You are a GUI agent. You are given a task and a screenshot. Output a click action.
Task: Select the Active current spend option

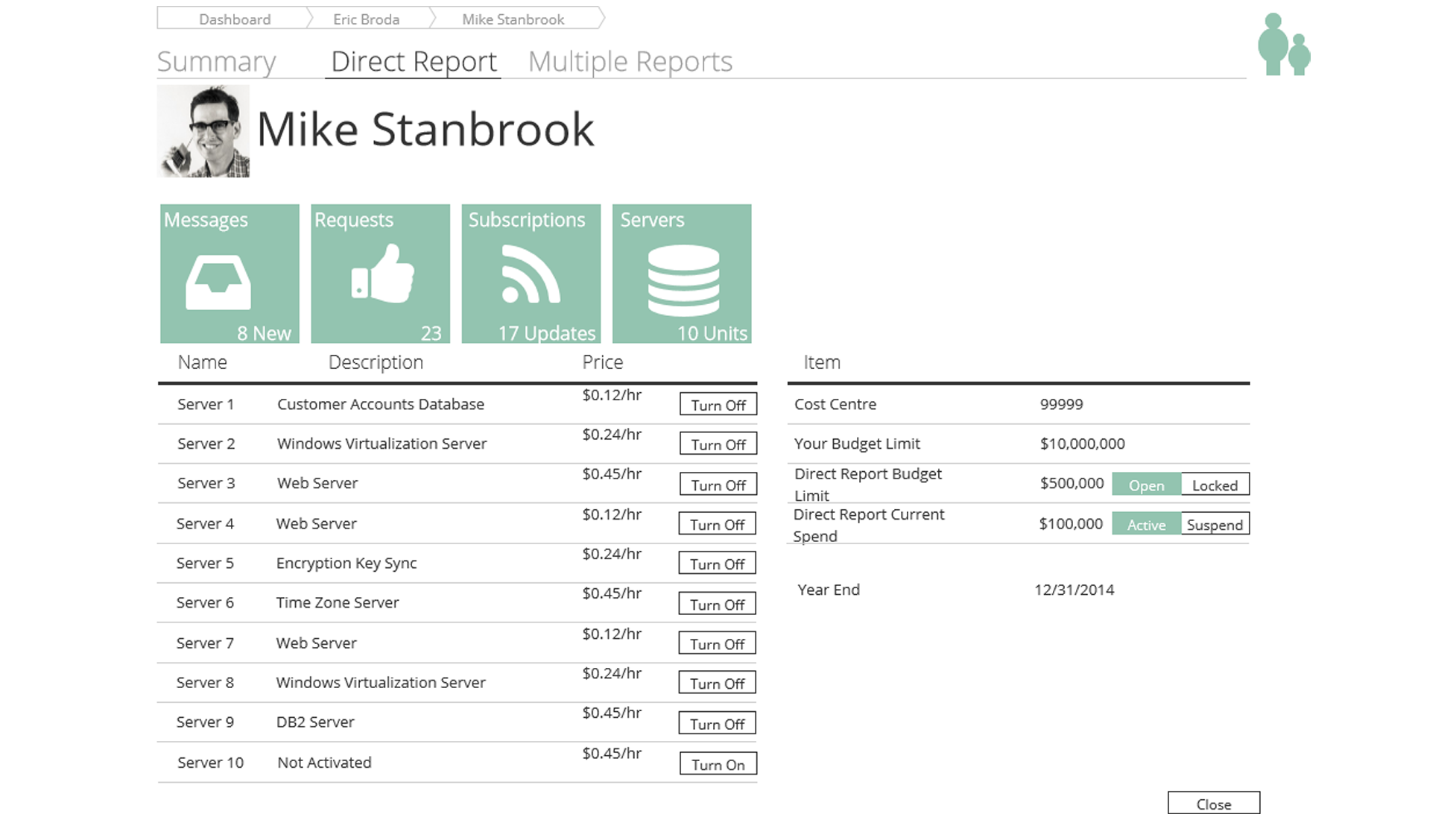1146,524
